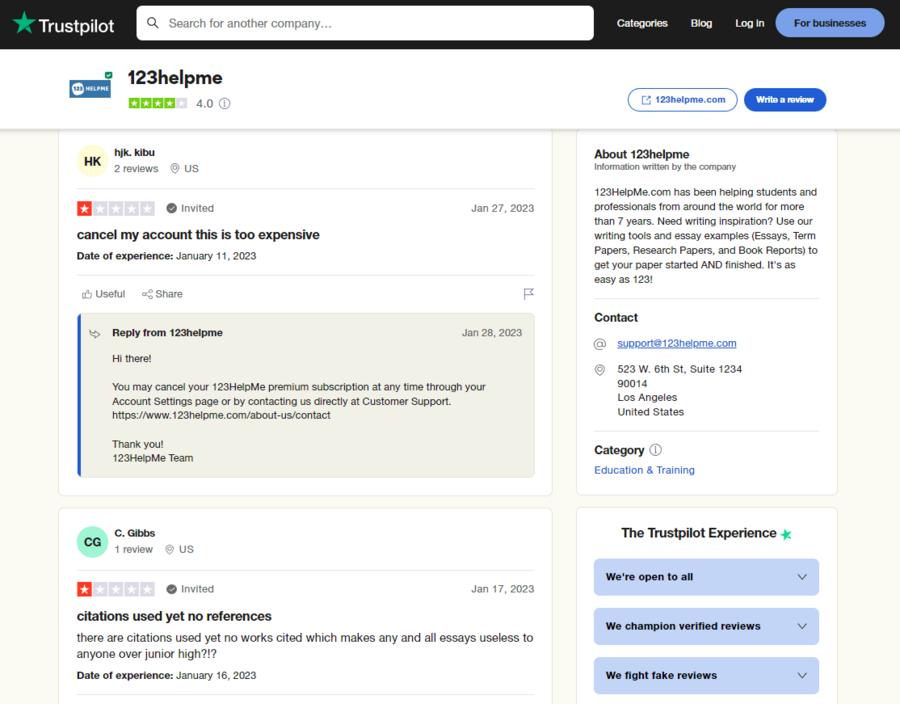Expand the We're open to all panel
The width and height of the screenshot is (900, 704).
[706, 577]
